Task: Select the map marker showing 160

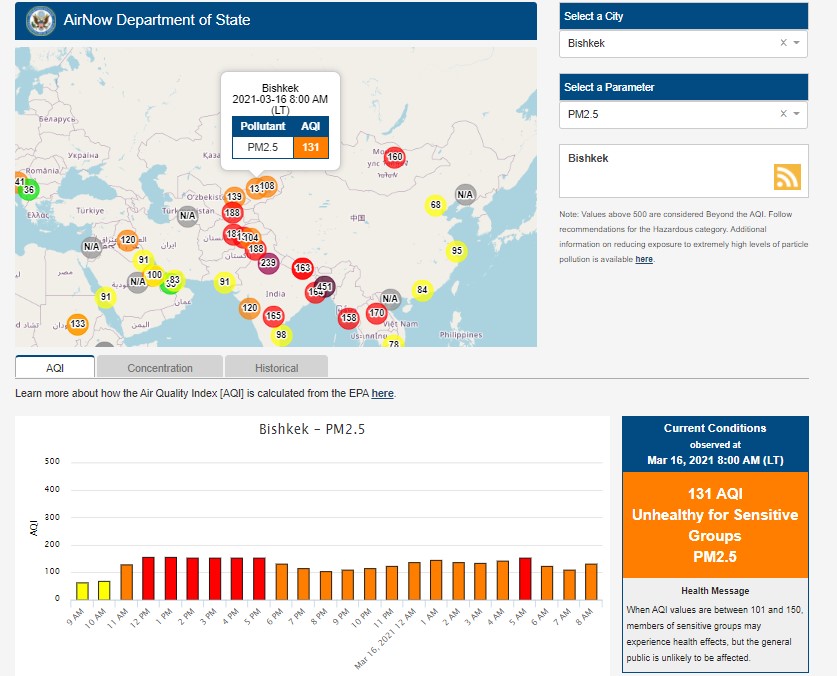Action: (394, 157)
